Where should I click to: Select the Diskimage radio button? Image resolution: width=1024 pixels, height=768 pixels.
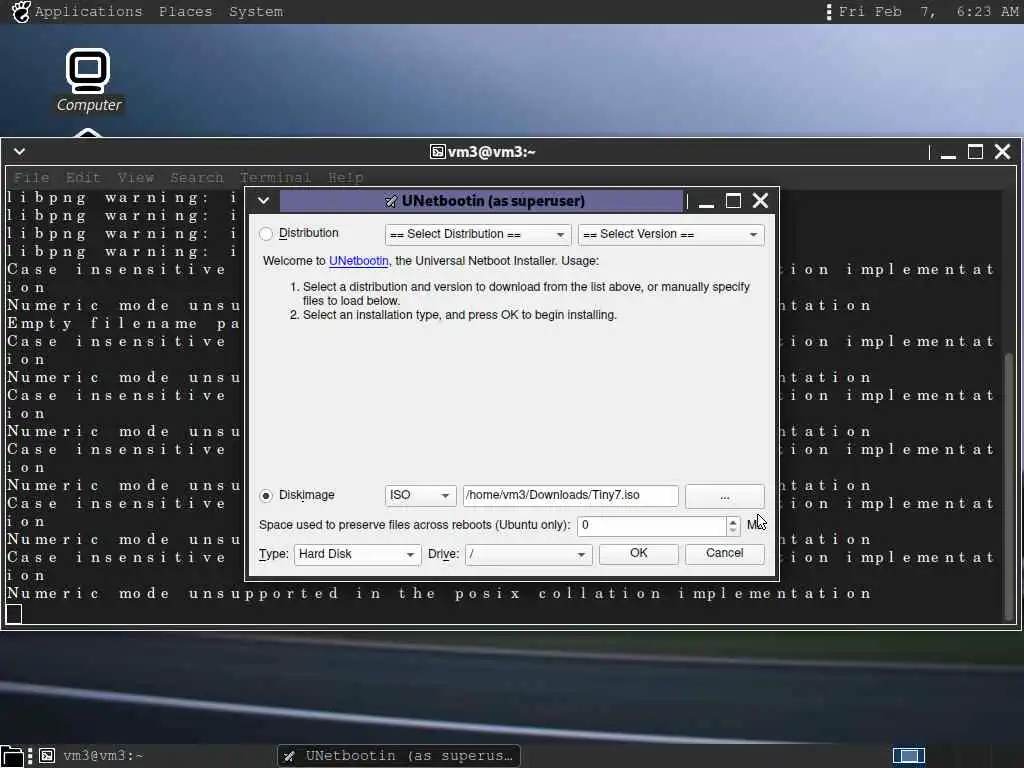pyautogui.click(x=266, y=496)
